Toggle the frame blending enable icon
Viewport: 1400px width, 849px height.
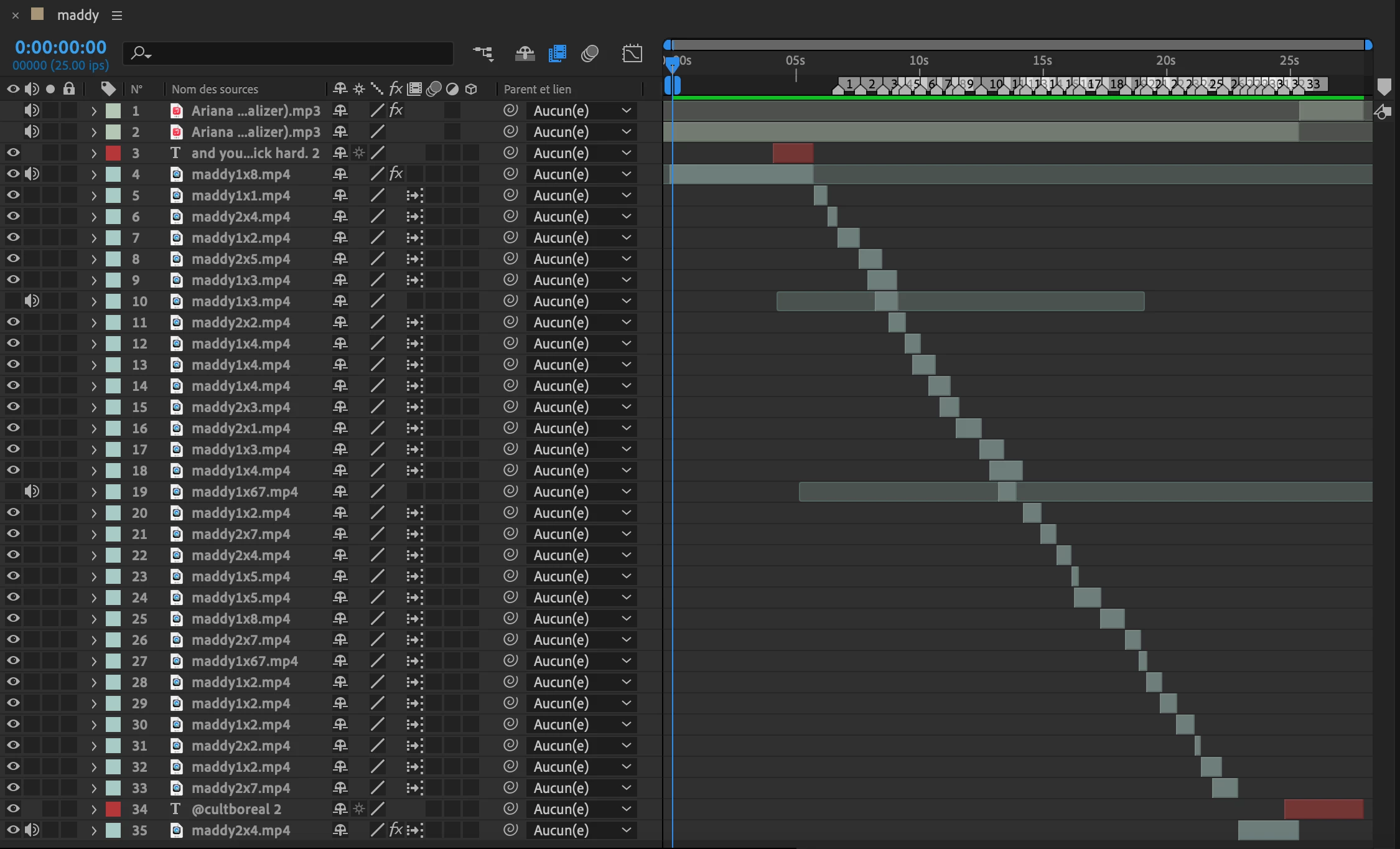(557, 54)
